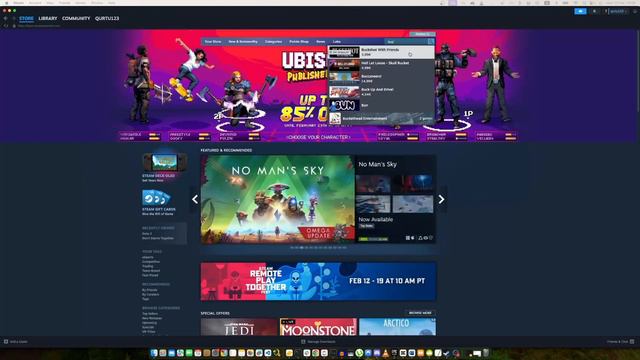The image size is (640, 360).
Task: Select the Bun search suggestion
Action: tap(381, 105)
